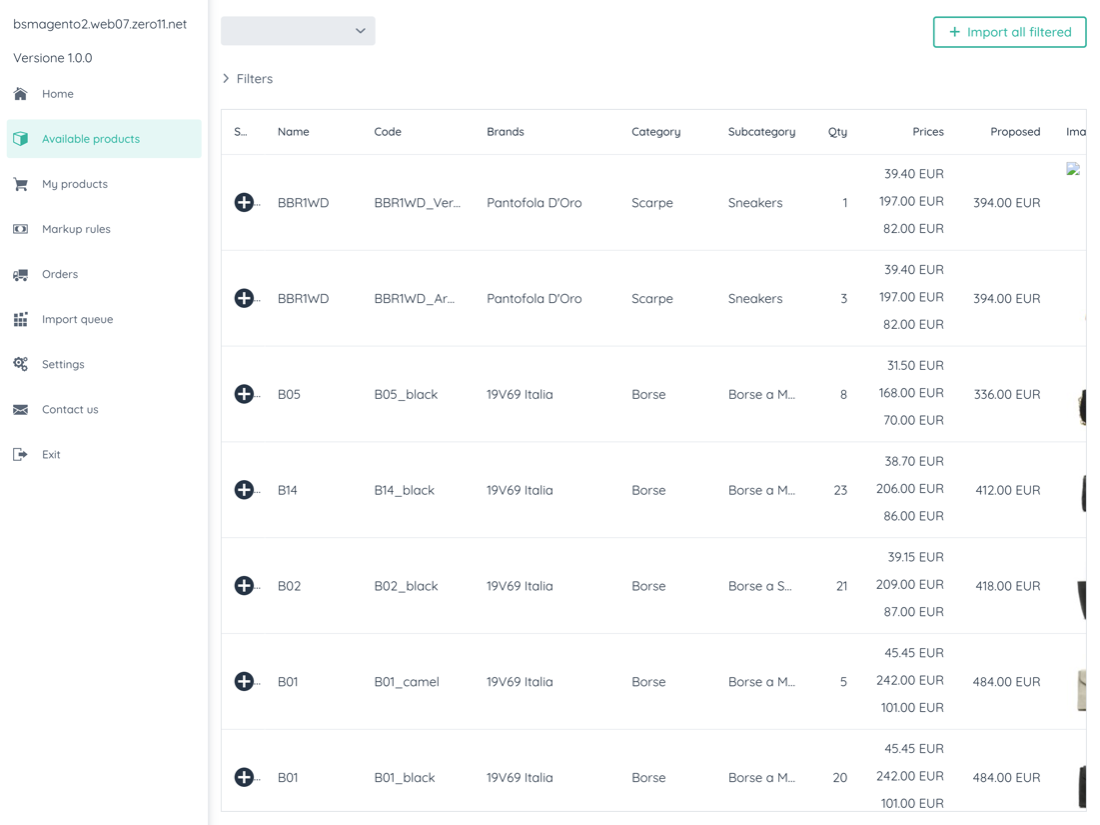Click the Exit door icon

coord(20,455)
